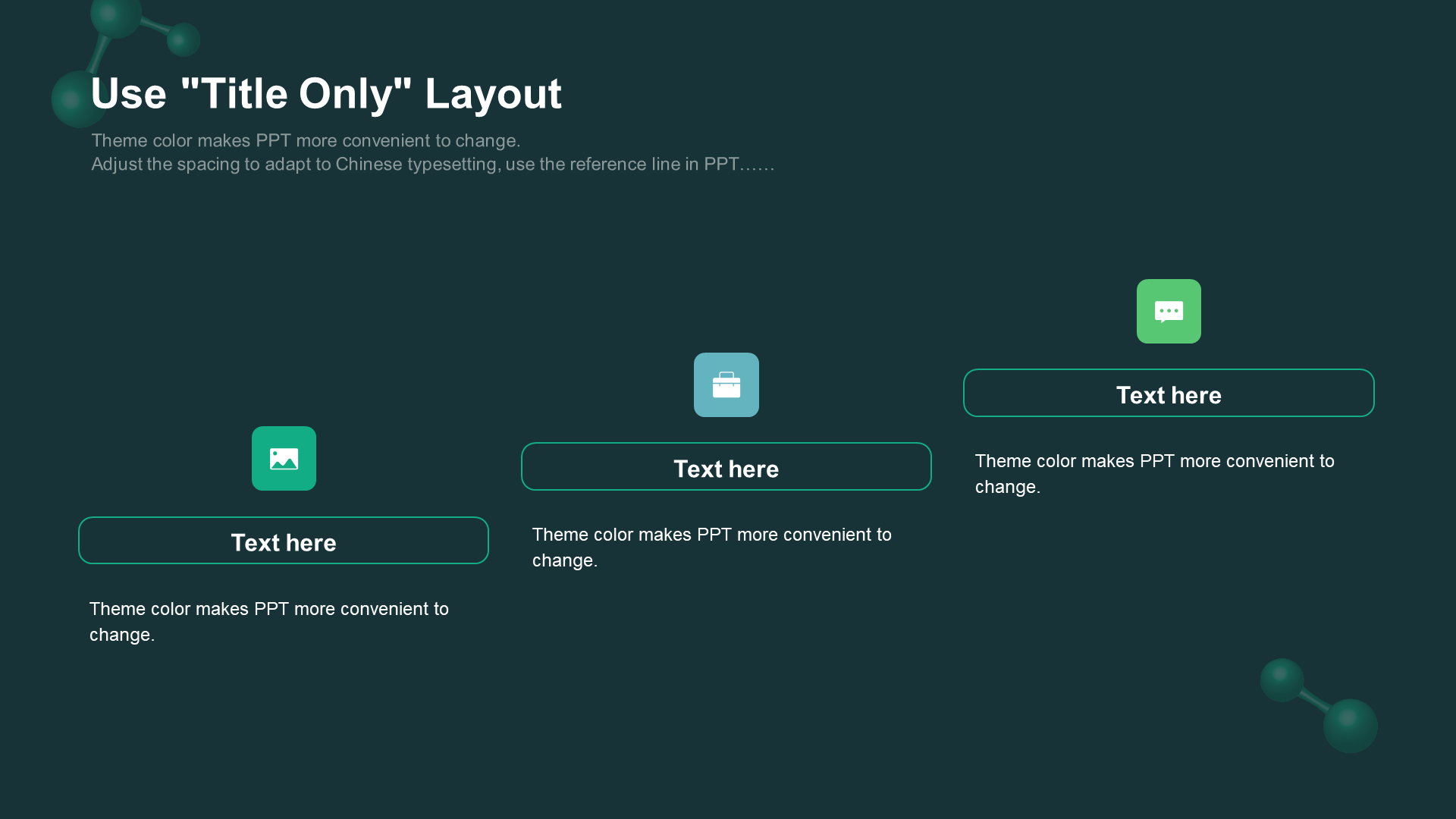Click the line starting 'Adjust the spacing to adapt'
The image size is (1456, 819).
click(433, 164)
